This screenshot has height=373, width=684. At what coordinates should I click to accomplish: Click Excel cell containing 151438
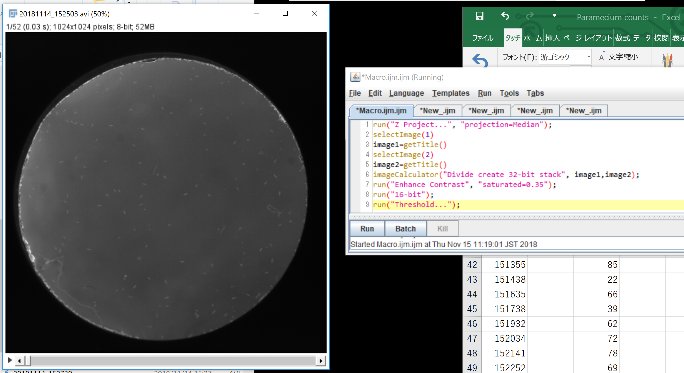pos(505,279)
